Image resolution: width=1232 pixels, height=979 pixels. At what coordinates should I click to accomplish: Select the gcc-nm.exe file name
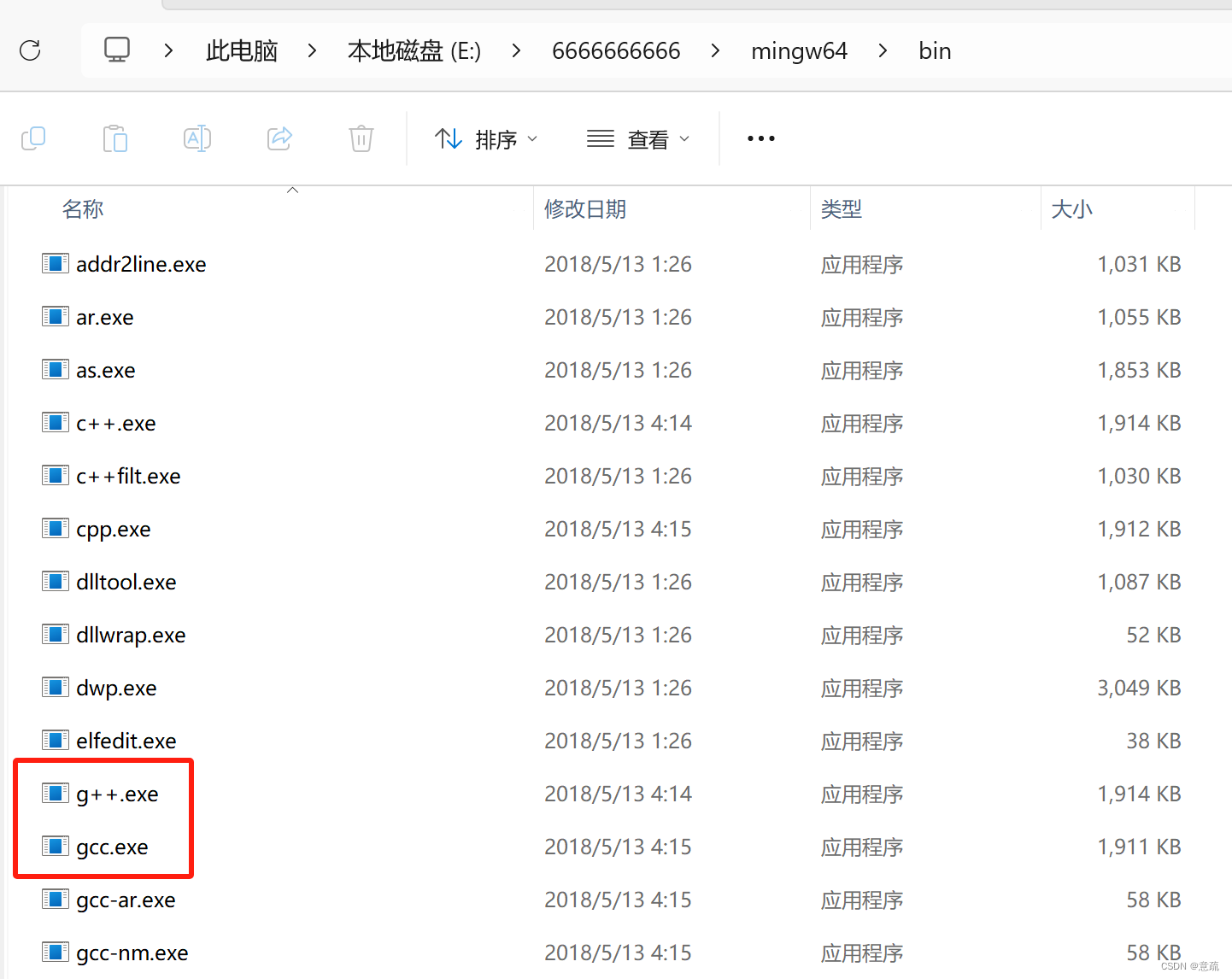[132, 953]
